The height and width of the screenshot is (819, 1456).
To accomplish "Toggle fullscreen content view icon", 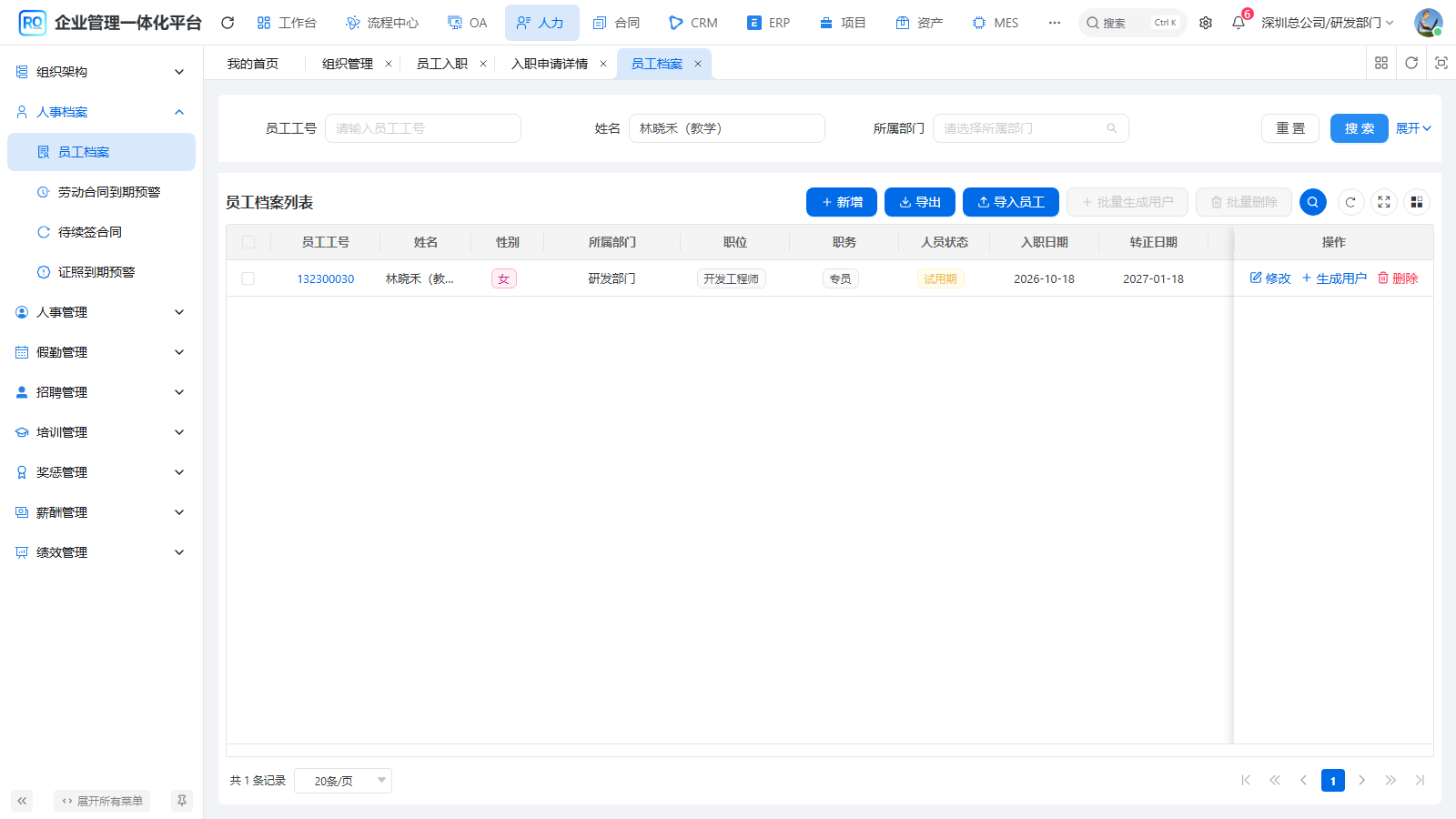I will point(1441,63).
